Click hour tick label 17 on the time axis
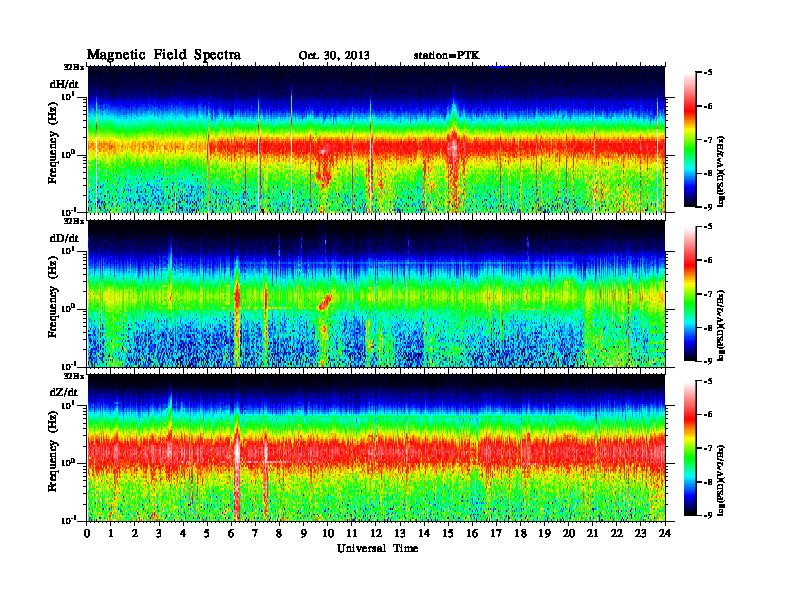 coord(497,533)
